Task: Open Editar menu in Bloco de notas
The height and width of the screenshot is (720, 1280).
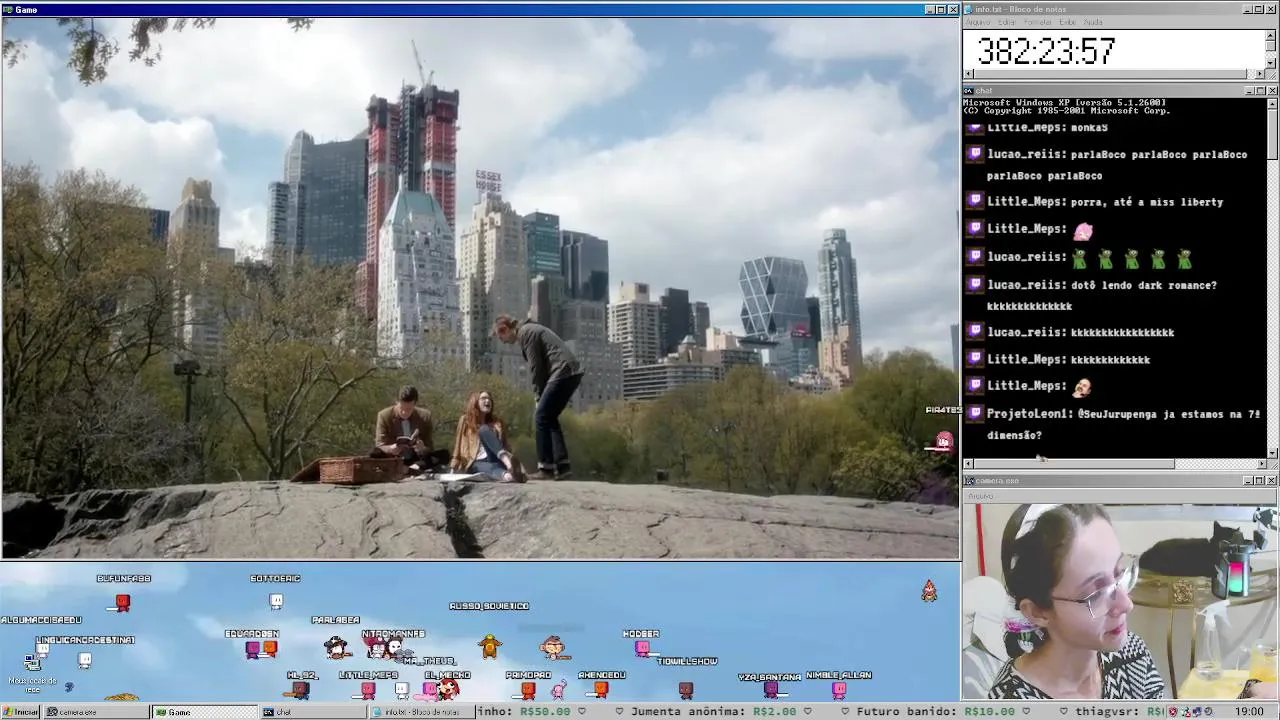Action: tap(1007, 22)
